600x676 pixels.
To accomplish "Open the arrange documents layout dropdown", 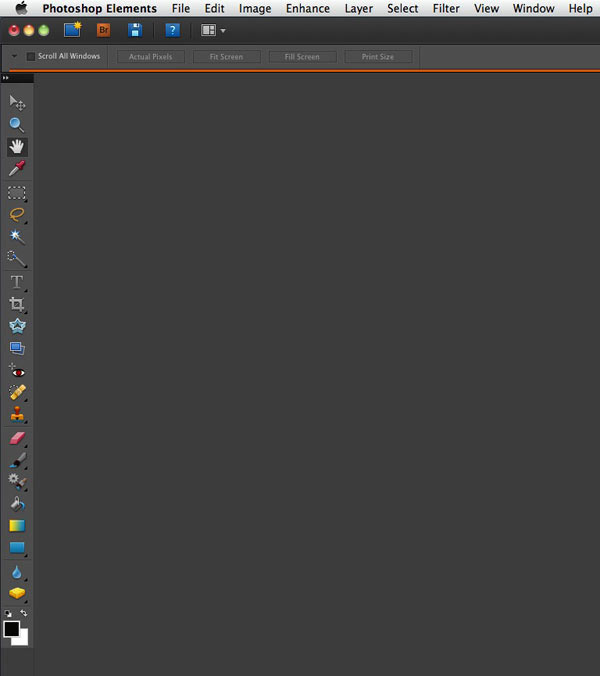I will tap(213, 30).
